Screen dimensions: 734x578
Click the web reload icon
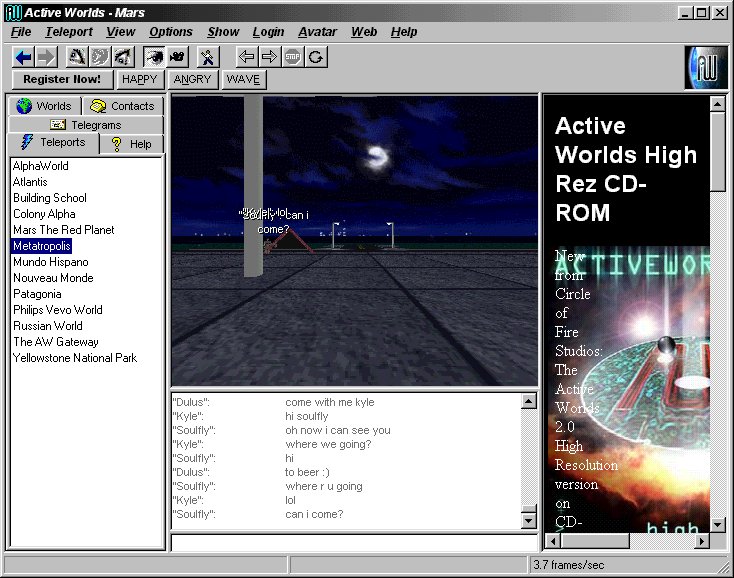316,57
